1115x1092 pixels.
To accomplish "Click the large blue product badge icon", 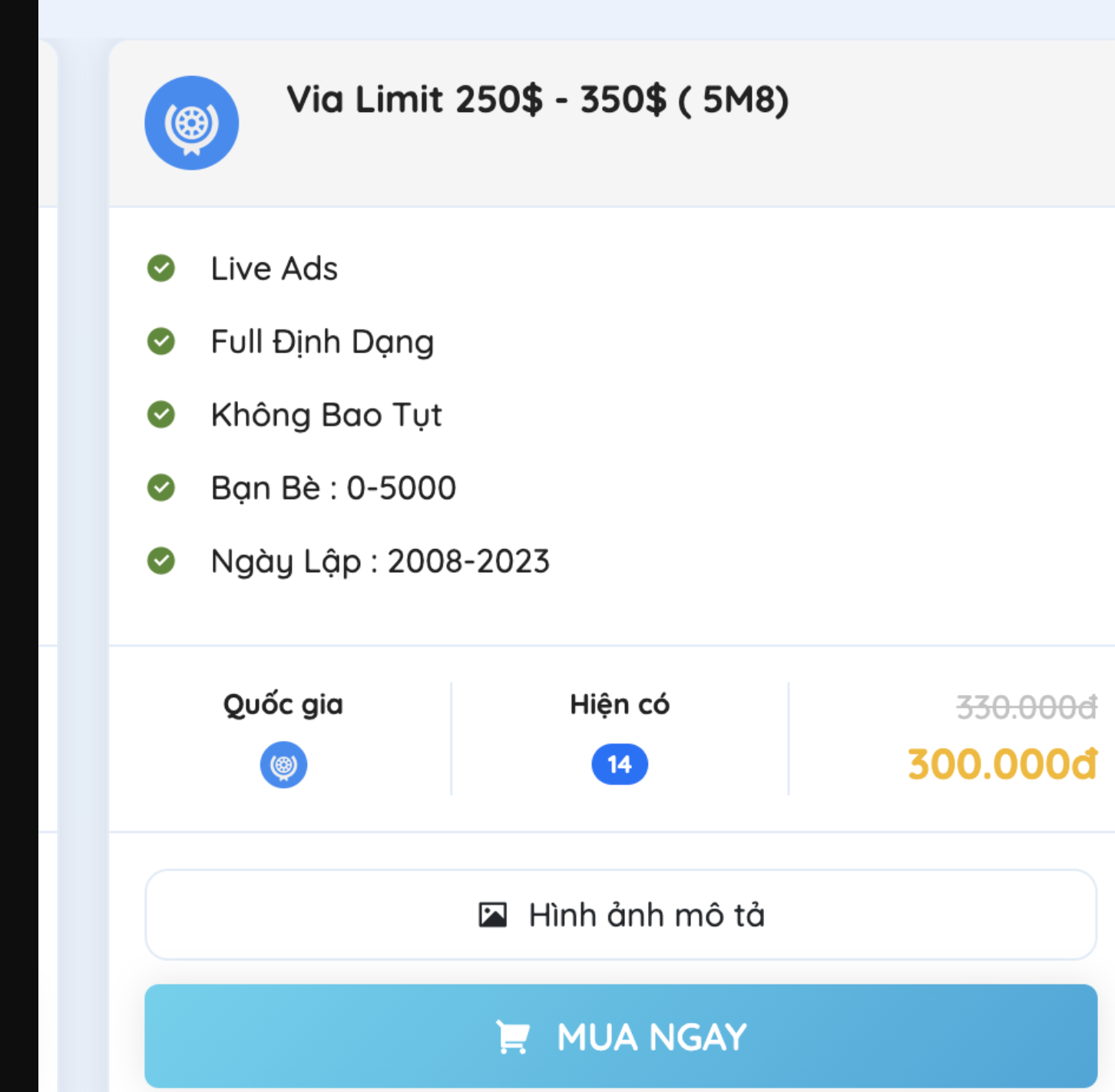I will point(191,123).
